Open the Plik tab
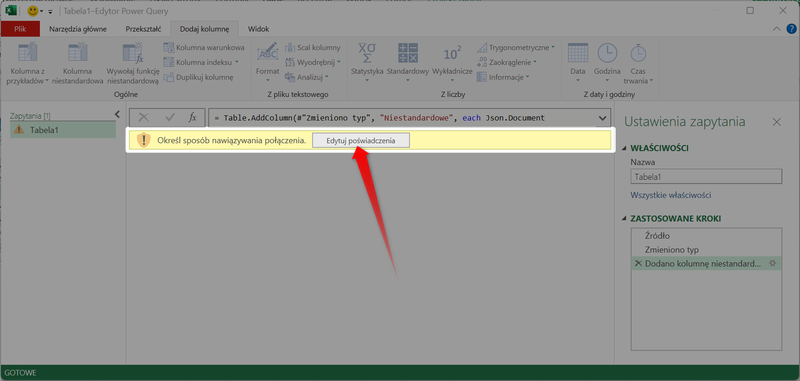 click(20, 29)
